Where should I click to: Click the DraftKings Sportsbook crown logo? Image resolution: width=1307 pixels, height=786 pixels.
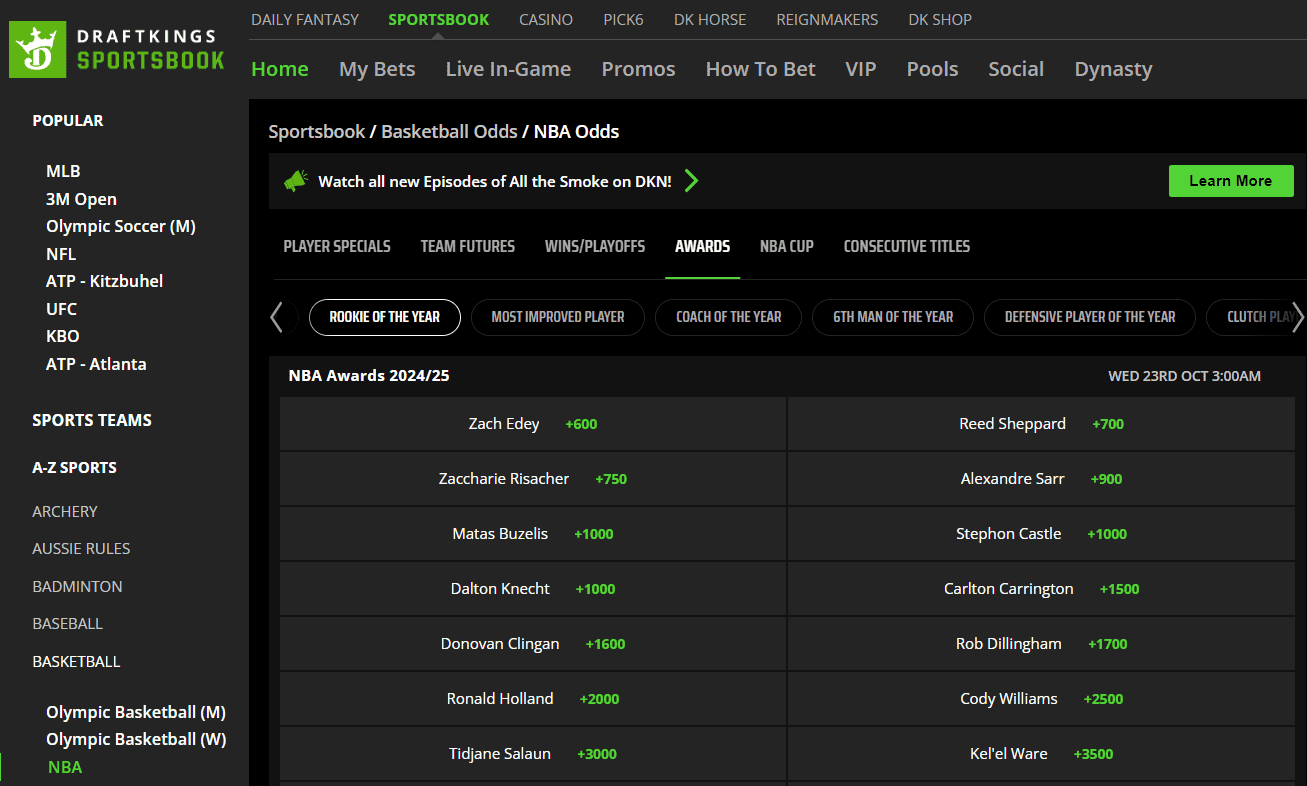tap(38, 49)
